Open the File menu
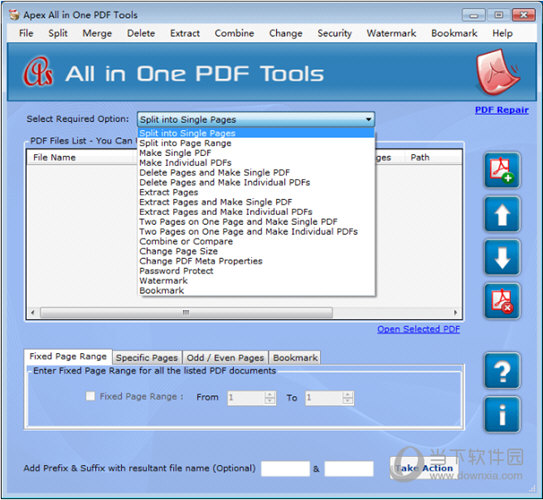This screenshot has width=543, height=500. click(26, 33)
